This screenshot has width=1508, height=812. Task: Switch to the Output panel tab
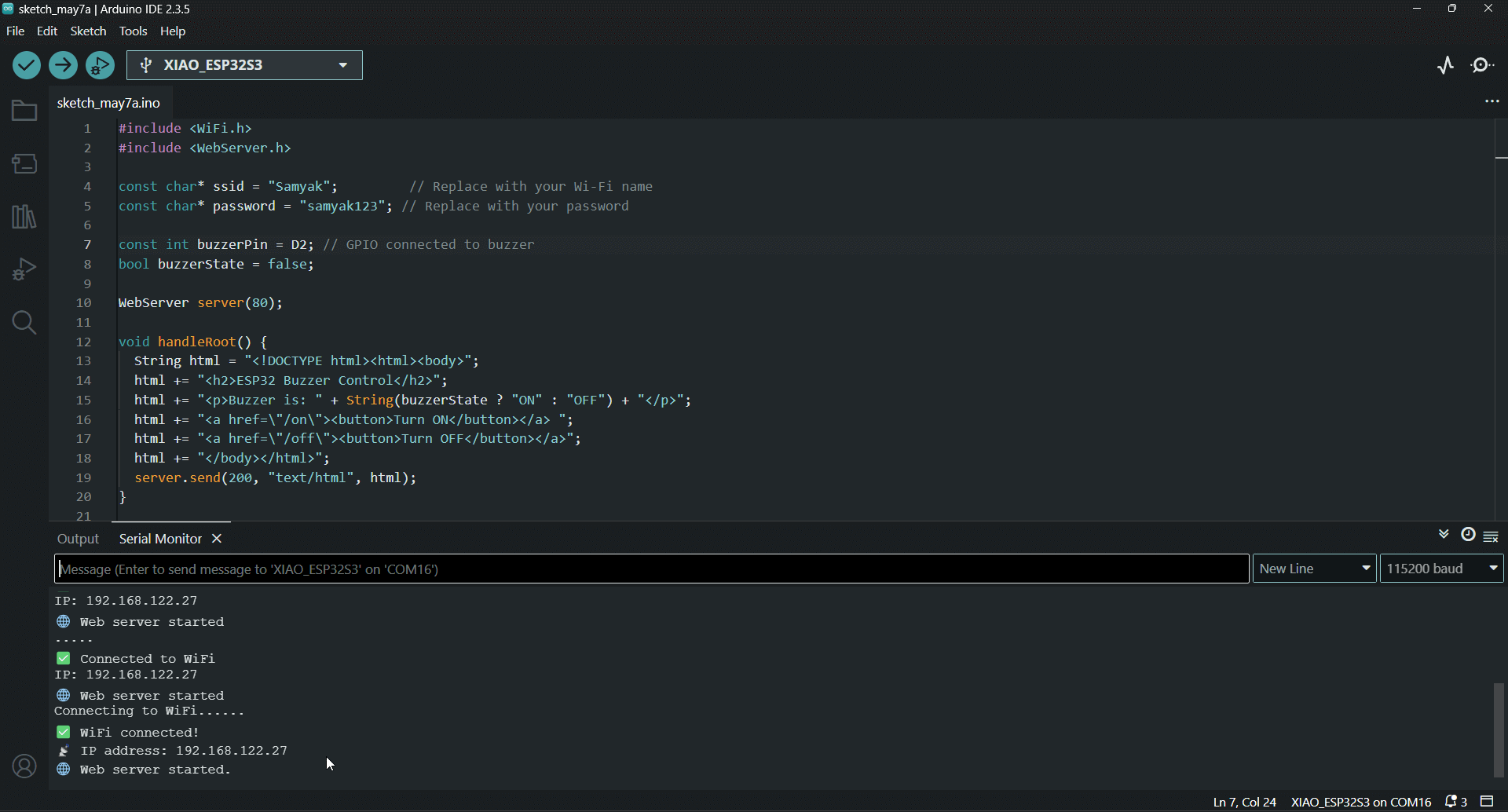tap(78, 539)
